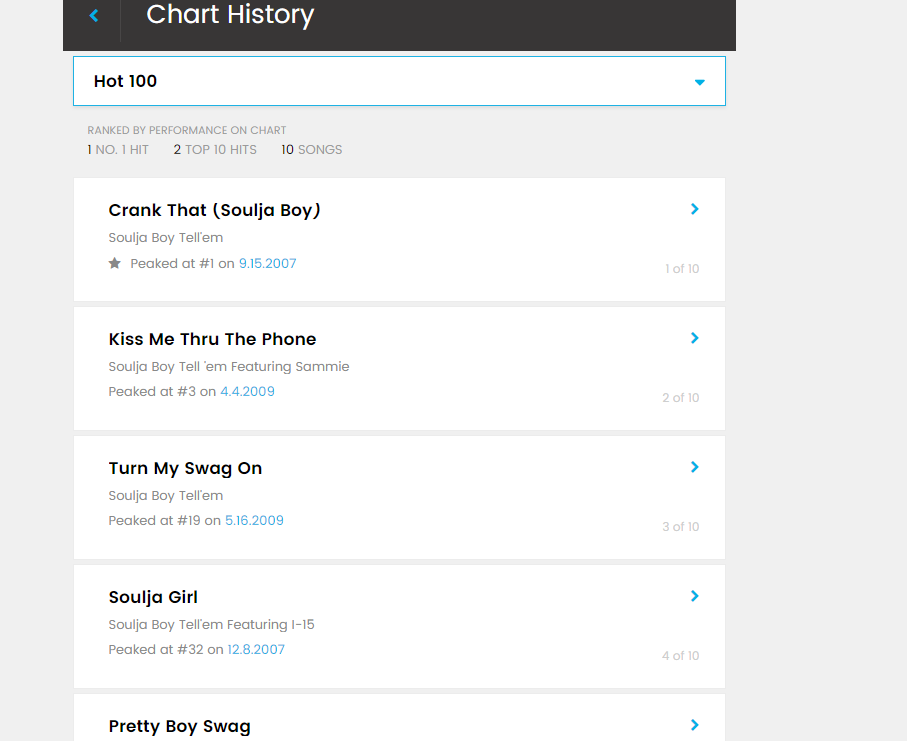Click the Turn My Swag On chevron
The height and width of the screenshot is (741, 907).
pyautogui.click(x=695, y=467)
